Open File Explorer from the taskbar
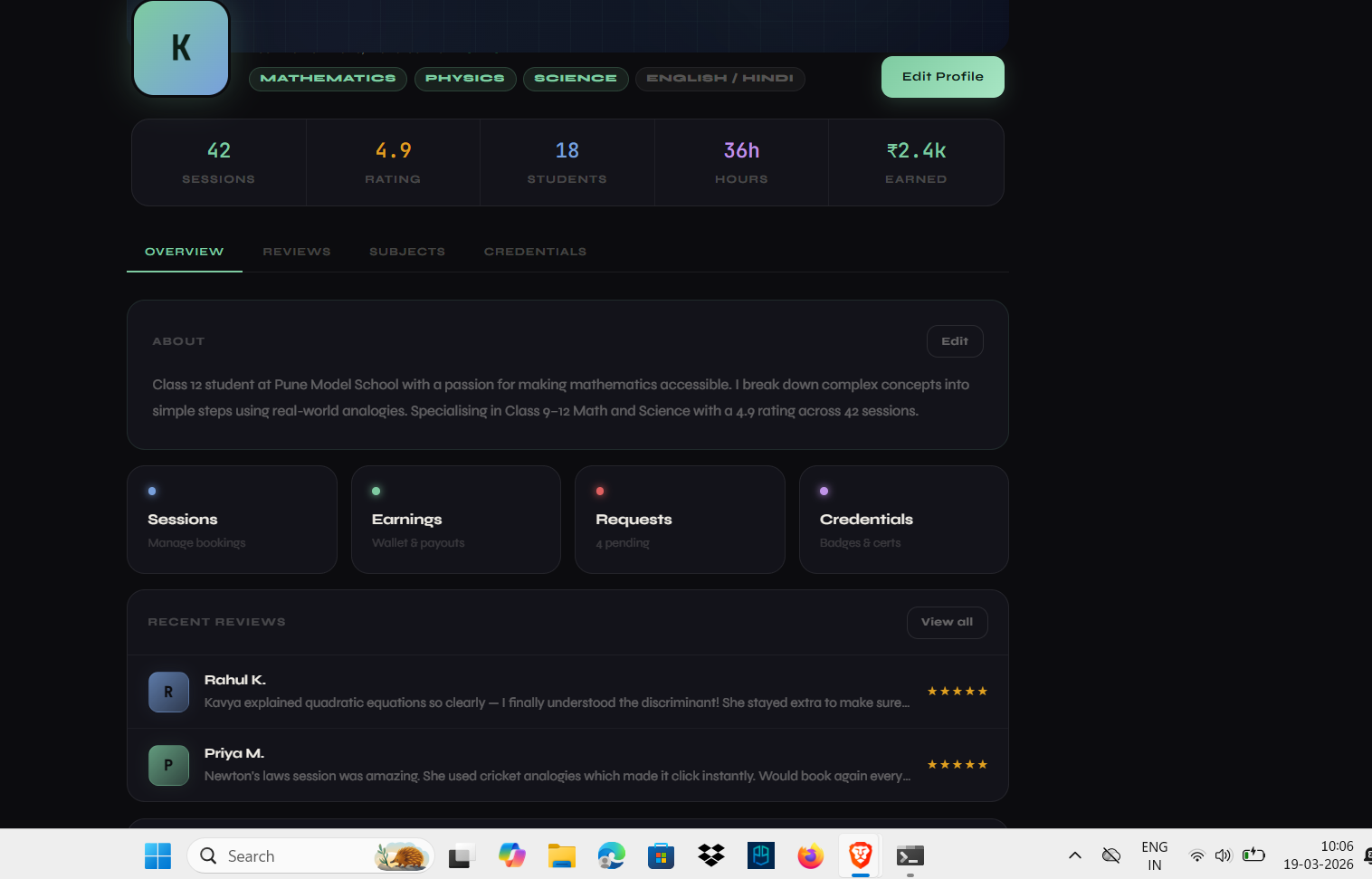 pyautogui.click(x=562, y=856)
